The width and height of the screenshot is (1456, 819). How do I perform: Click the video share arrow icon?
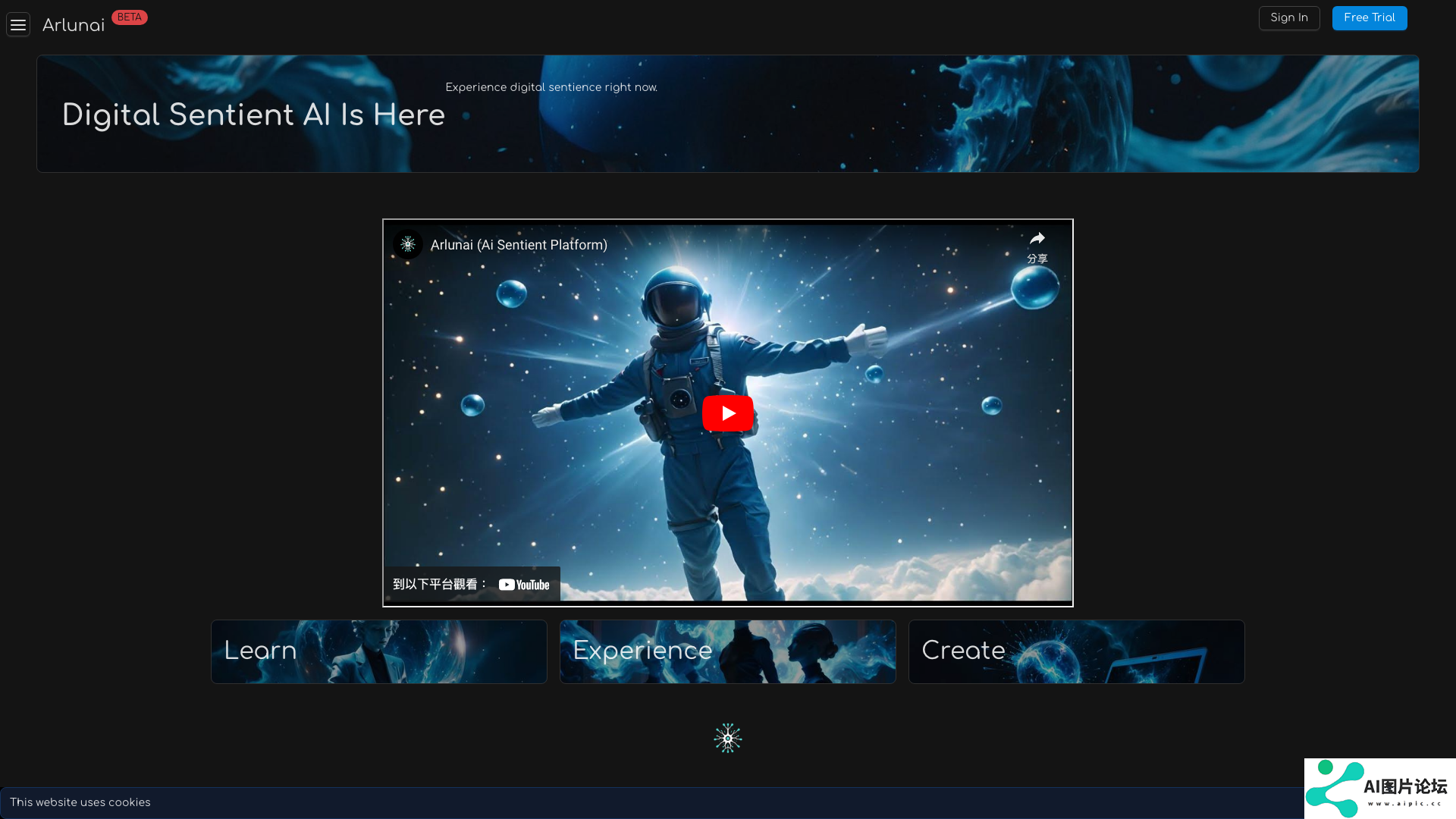[x=1037, y=240]
